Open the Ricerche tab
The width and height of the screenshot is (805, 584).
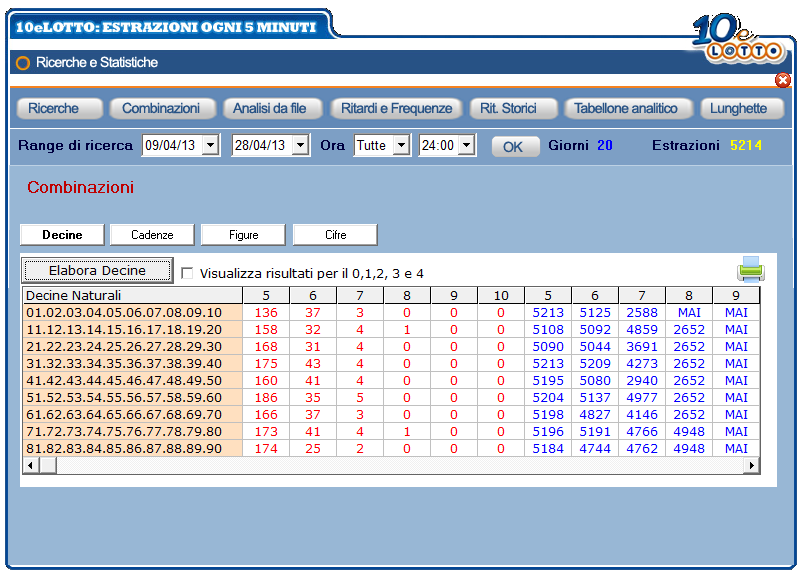[x=60, y=108]
